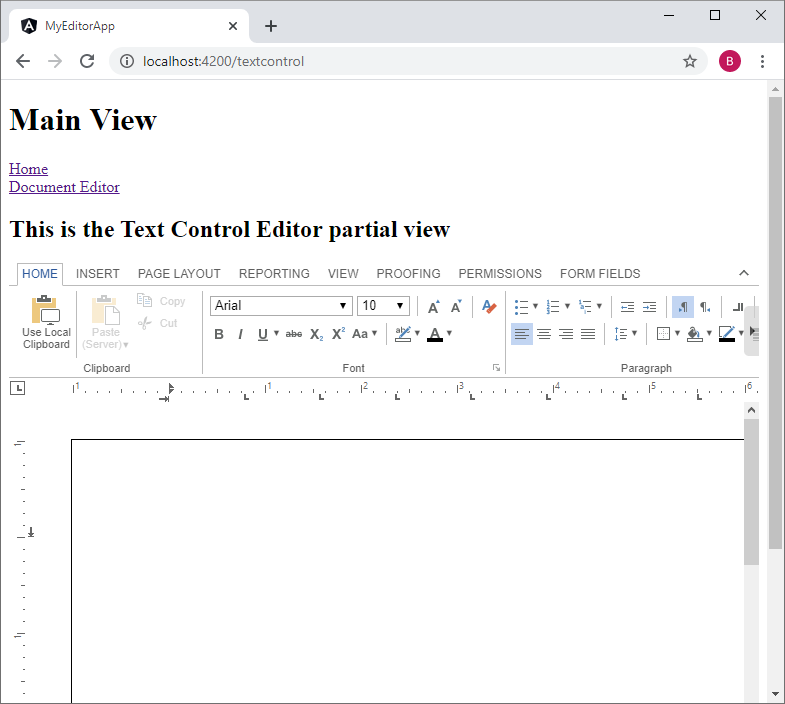
Task: Open the FORM FIELDS tab
Action: pyautogui.click(x=600, y=274)
